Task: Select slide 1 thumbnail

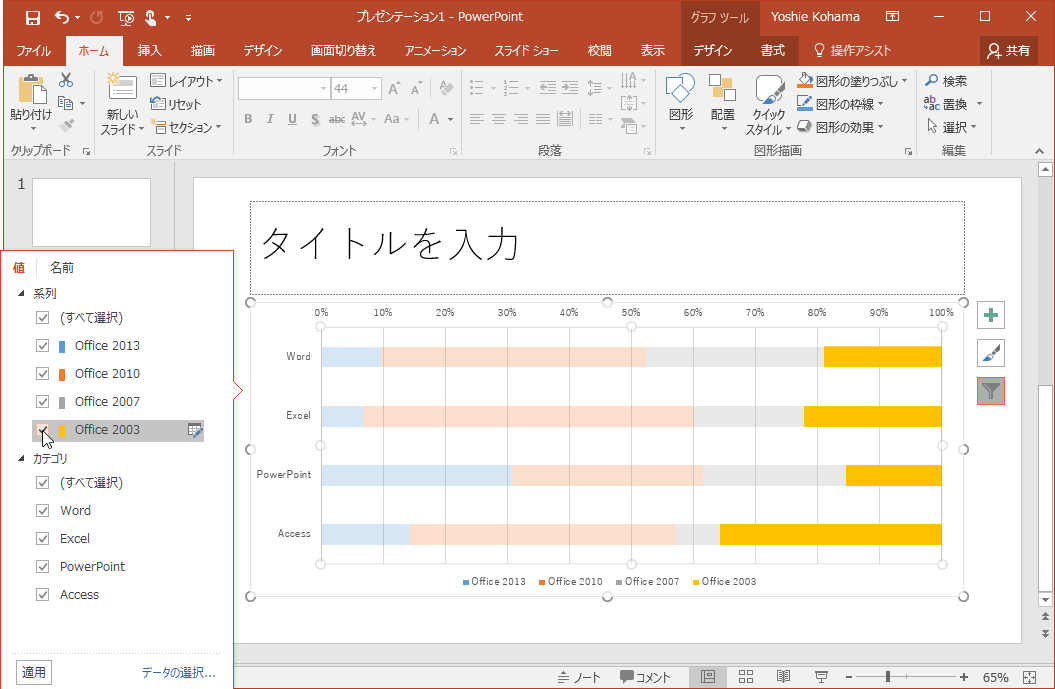Action: tap(92, 213)
